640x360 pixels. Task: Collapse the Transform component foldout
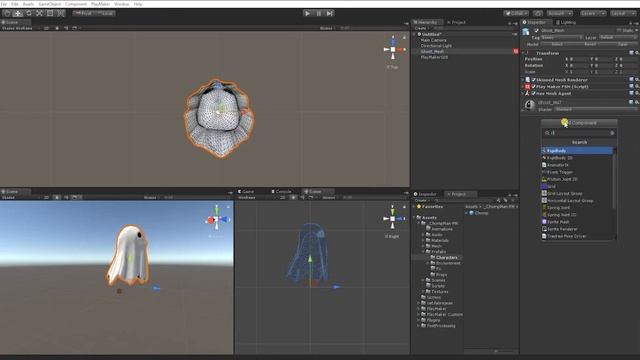click(523, 53)
